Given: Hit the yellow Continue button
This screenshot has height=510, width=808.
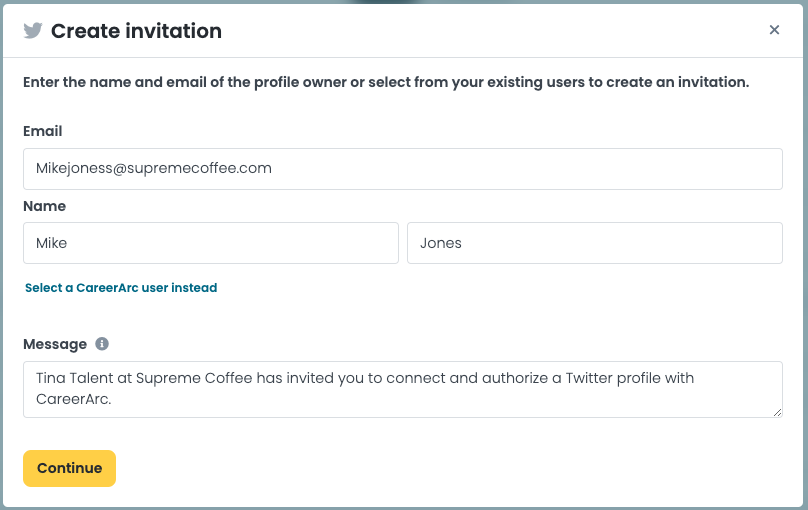Looking at the screenshot, I should point(70,468).
